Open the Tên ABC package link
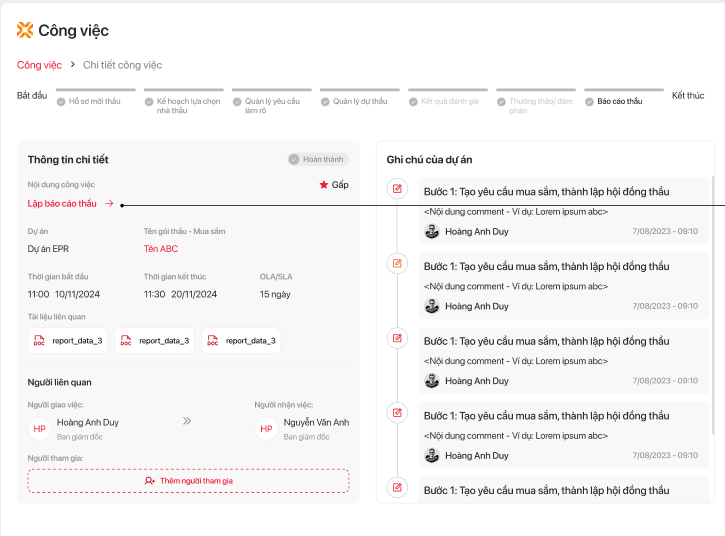 tap(160, 249)
